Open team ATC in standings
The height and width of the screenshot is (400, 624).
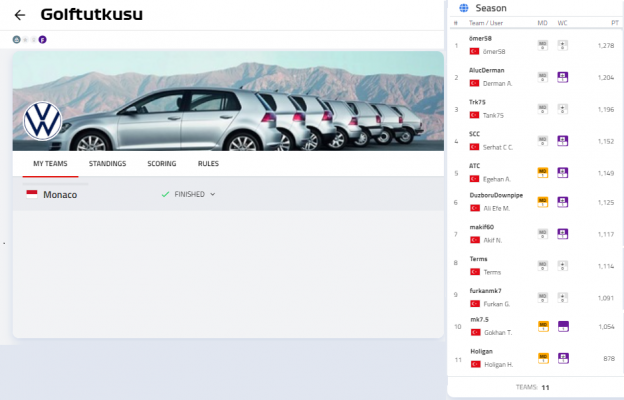click(474, 166)
